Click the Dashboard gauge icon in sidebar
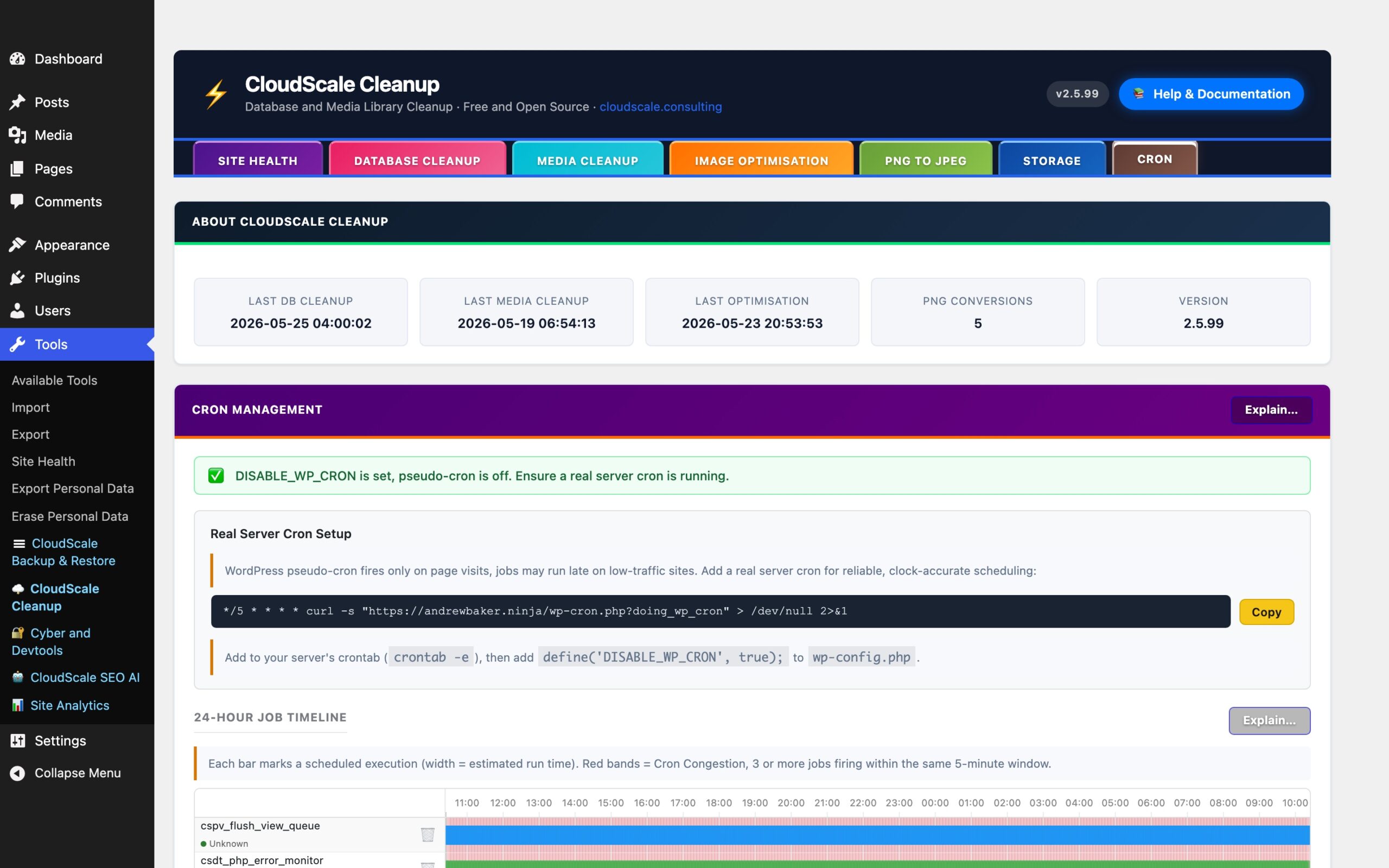 pos(17,59)
